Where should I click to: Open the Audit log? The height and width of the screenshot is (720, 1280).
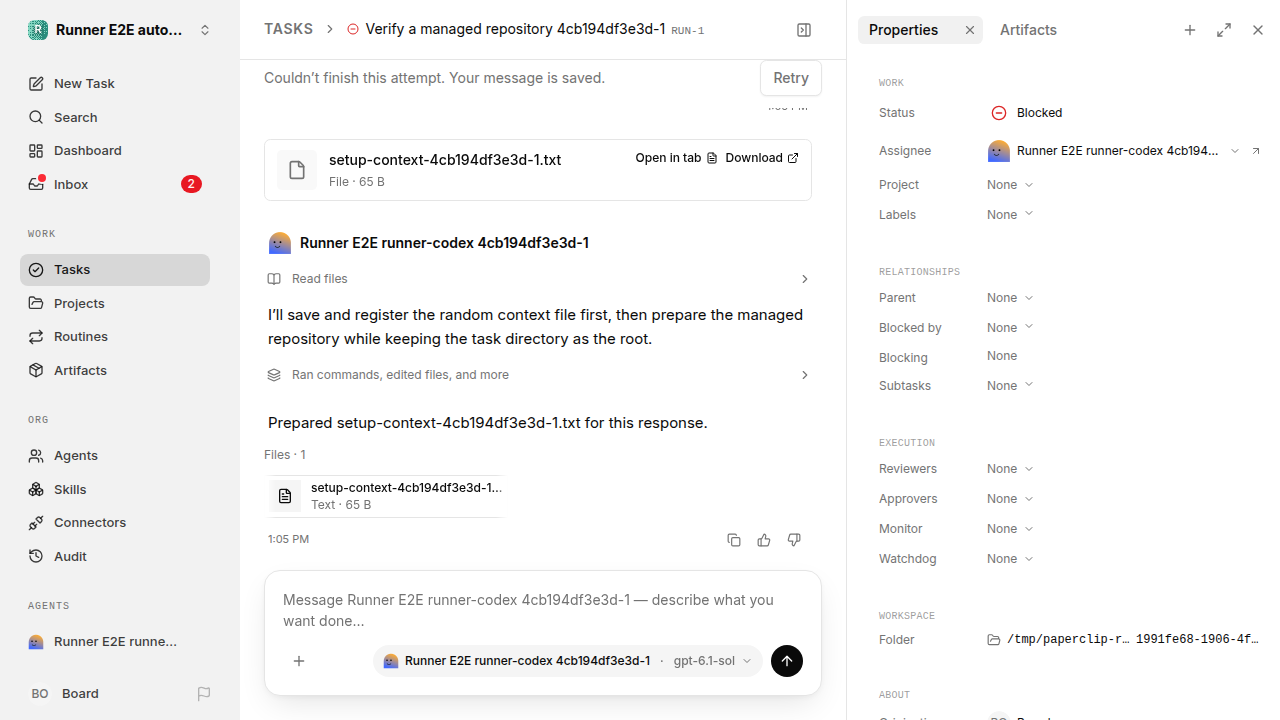pos(115,556)
